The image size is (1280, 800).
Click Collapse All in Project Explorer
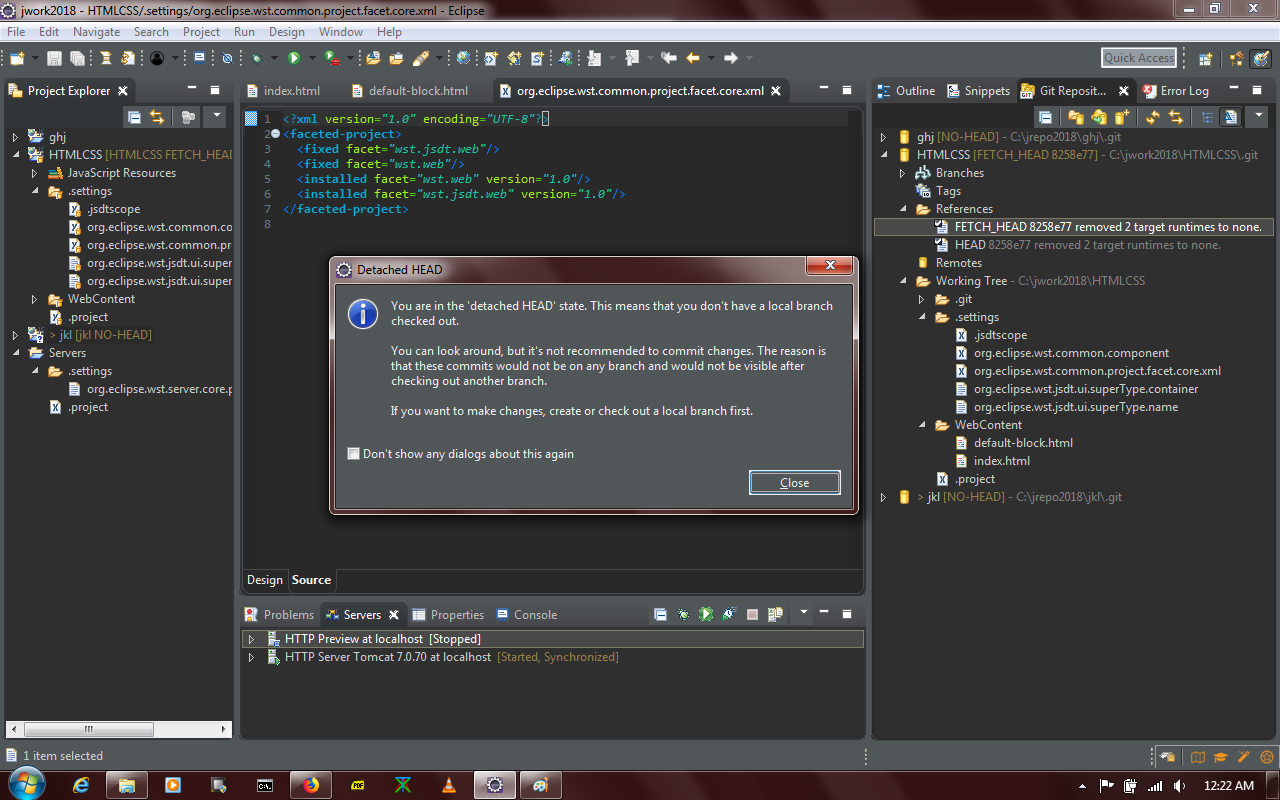pyautogui.click(x=134, y=117)
